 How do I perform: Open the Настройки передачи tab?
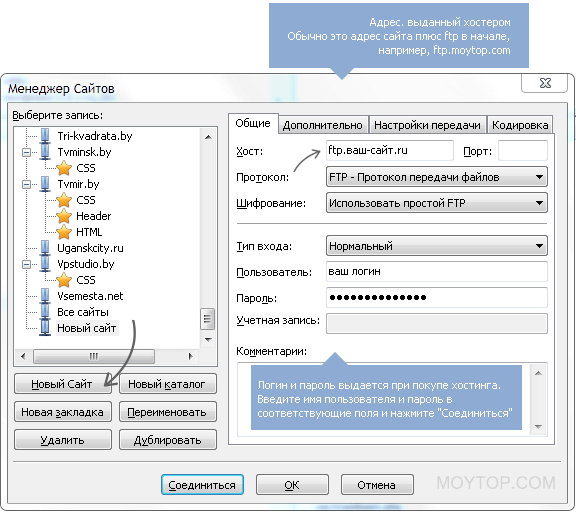[x=427, y=125]
